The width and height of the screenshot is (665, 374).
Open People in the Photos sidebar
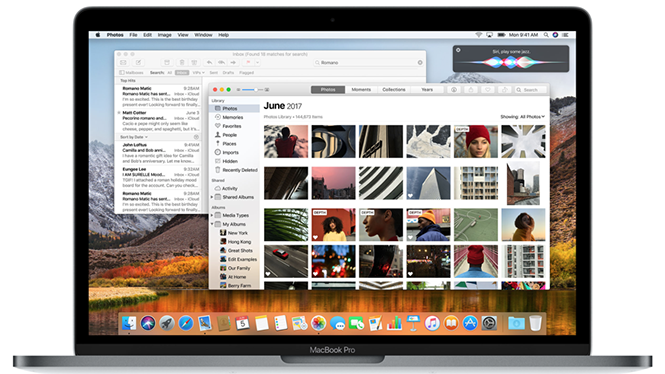(235, 135)
